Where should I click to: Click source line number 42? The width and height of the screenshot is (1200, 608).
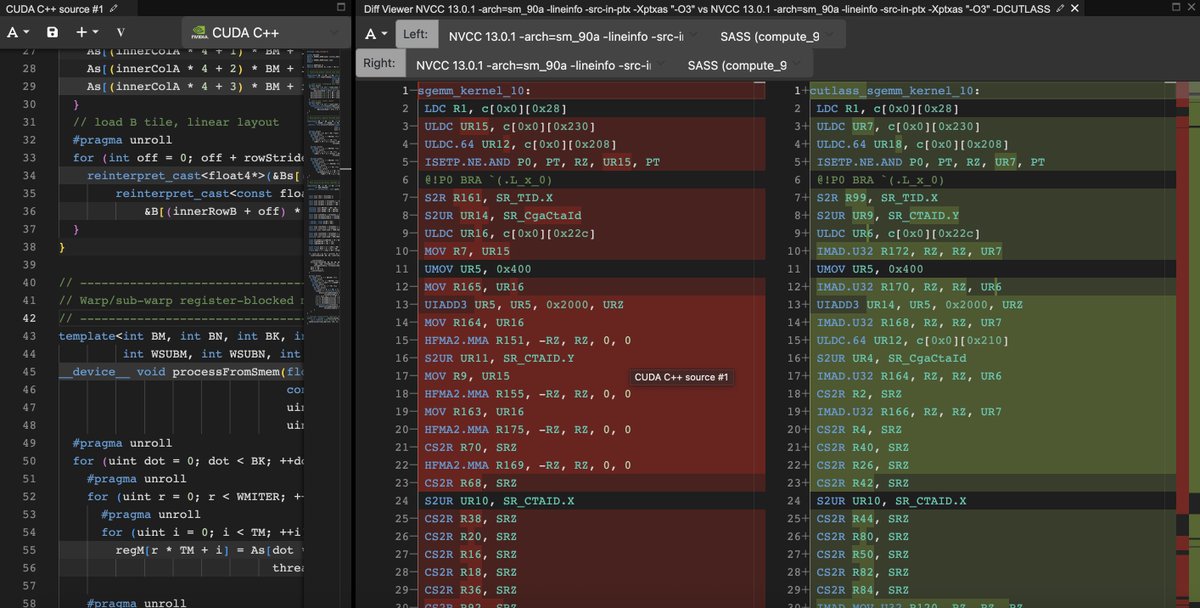[x=28, y=318]
